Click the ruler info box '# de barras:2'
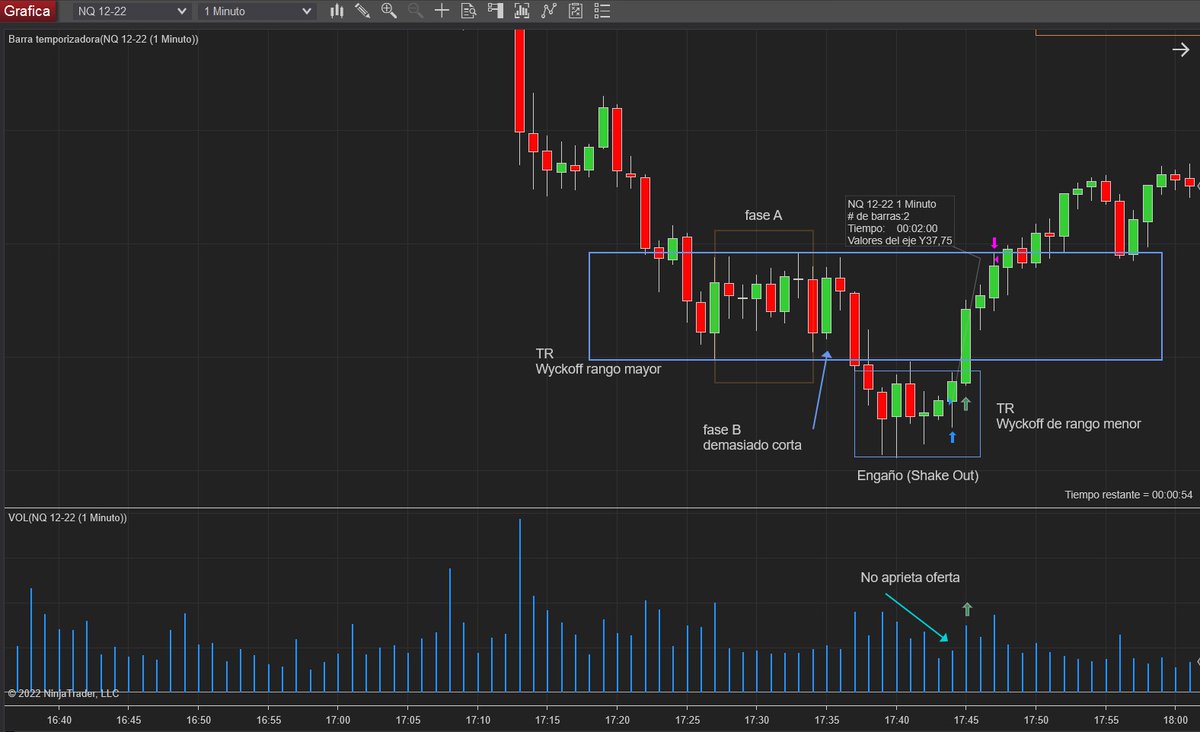The image size is (1200, 732). 899,222
